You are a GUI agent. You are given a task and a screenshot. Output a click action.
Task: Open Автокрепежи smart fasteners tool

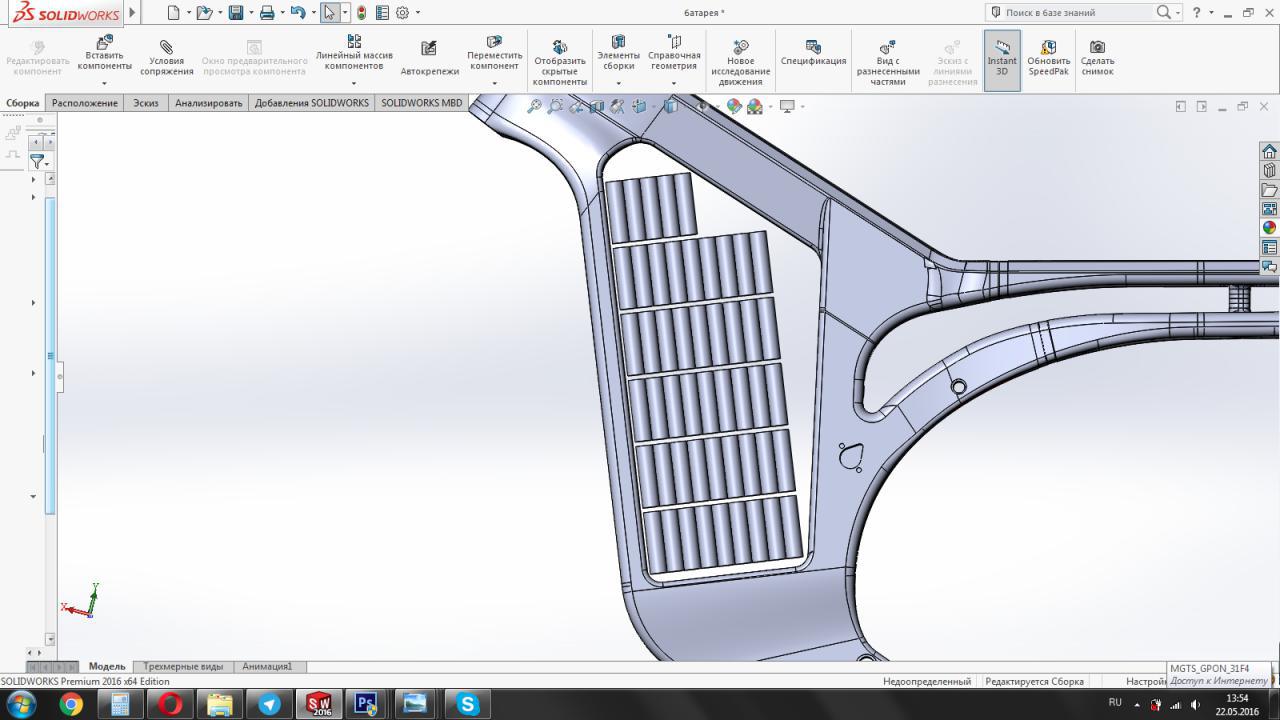pos(429,59)
